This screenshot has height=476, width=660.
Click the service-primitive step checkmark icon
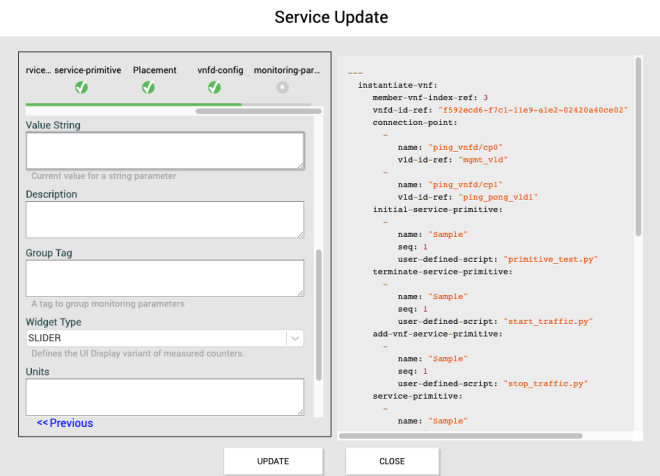[x=81, y=88]
